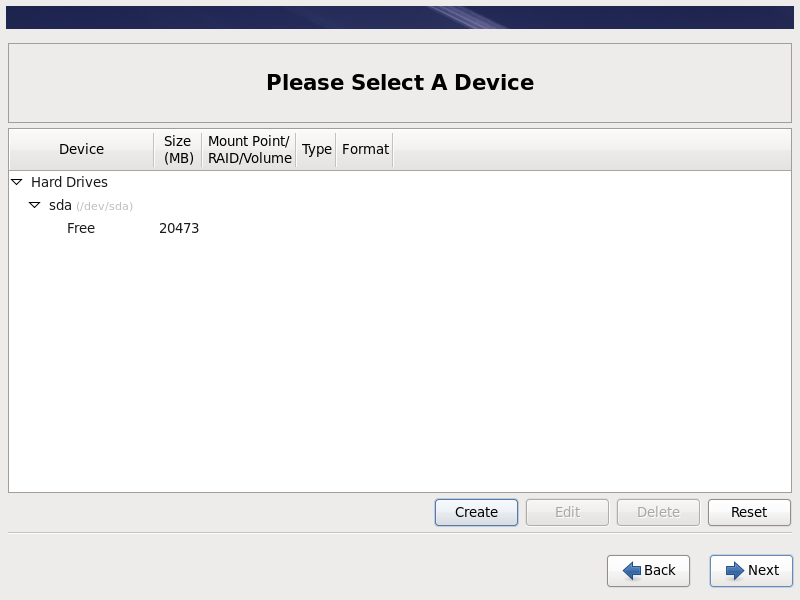Click the 20473 size value cell
Viewport: 800px width, 600px height.
point(179,228)
